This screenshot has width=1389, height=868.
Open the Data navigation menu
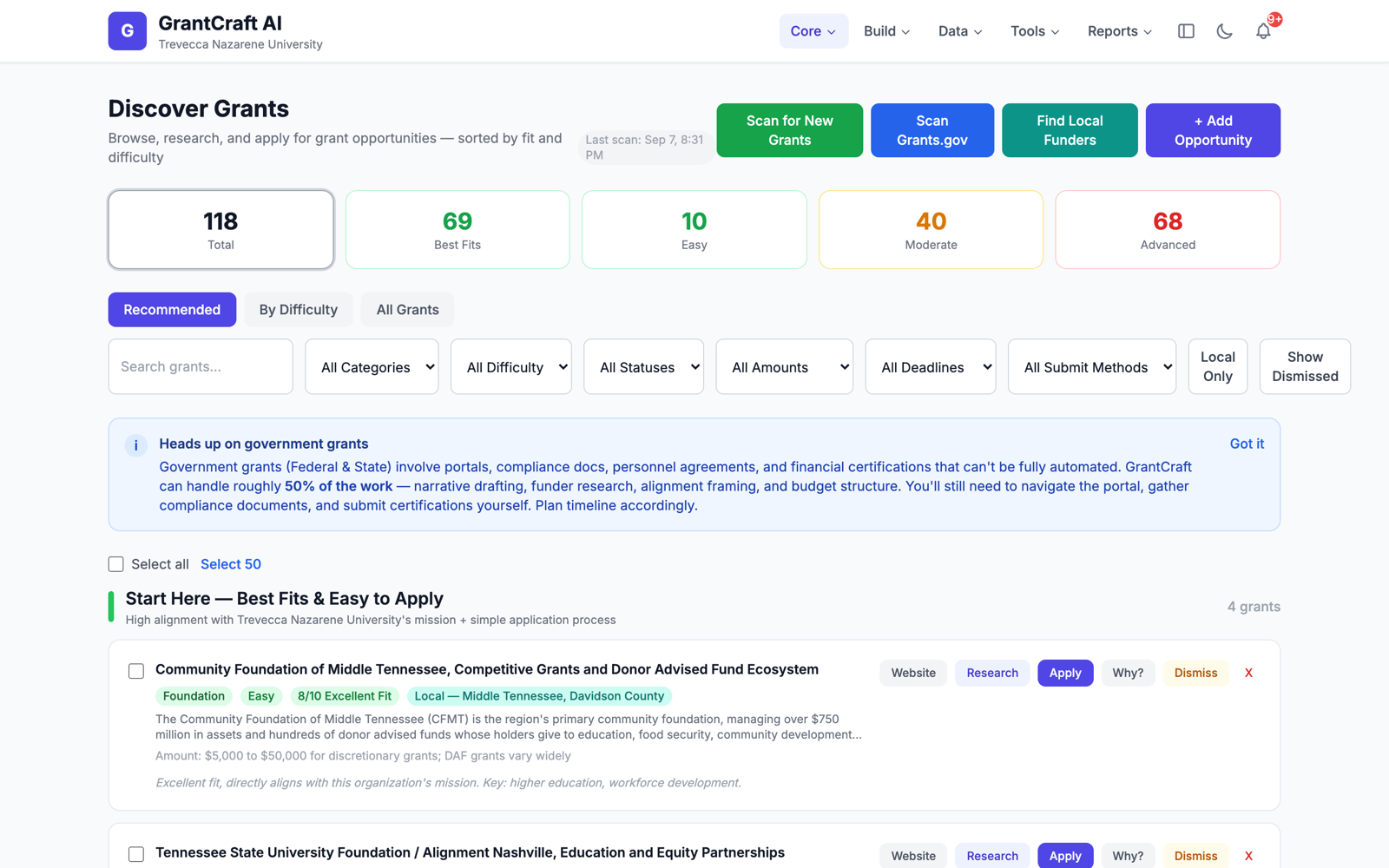[960, 31]
